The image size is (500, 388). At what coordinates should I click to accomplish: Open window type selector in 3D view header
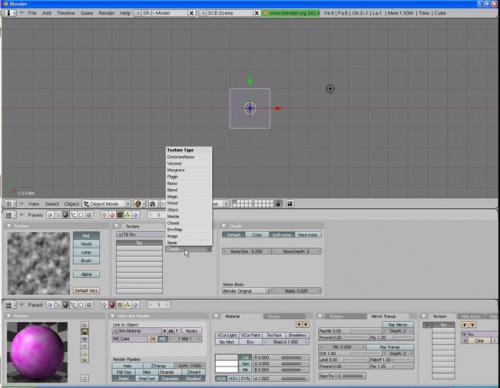(10, 204)
